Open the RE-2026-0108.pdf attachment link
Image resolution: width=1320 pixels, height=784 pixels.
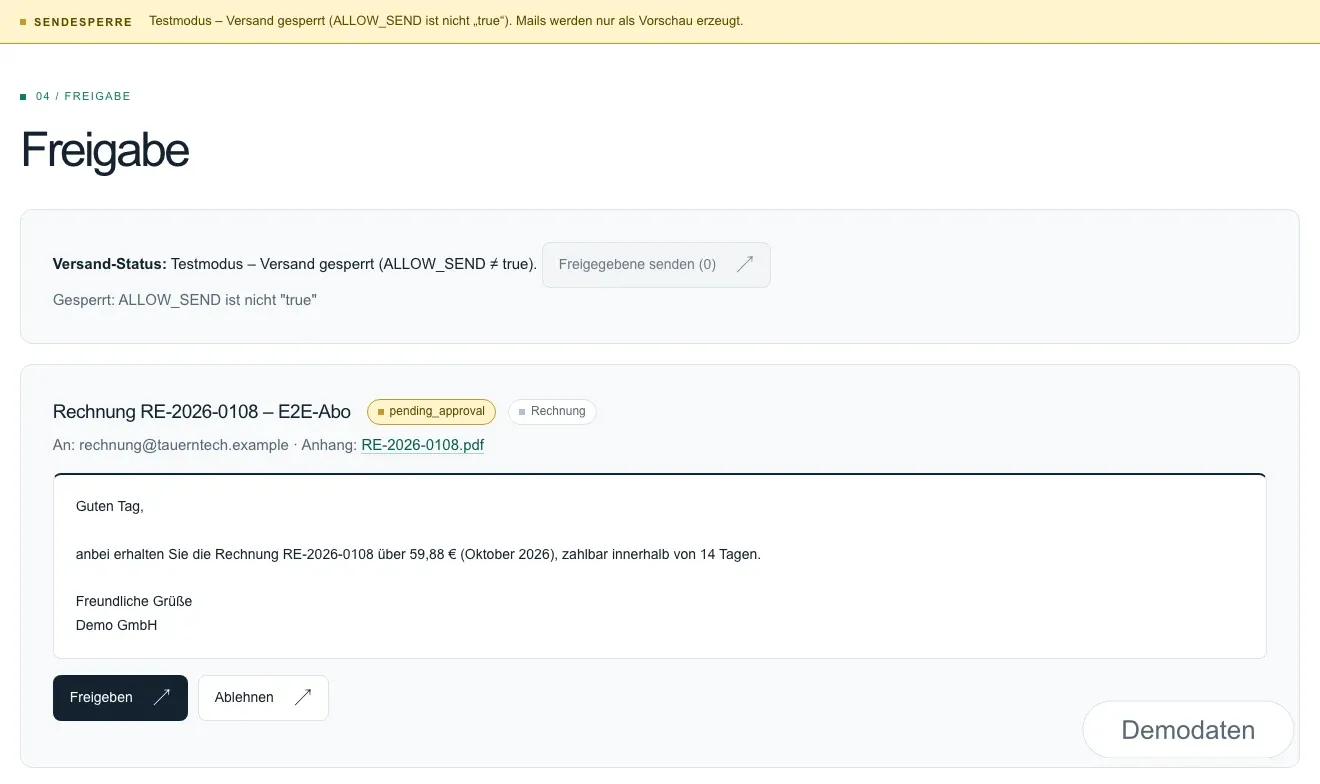click(x=423, y=445)
